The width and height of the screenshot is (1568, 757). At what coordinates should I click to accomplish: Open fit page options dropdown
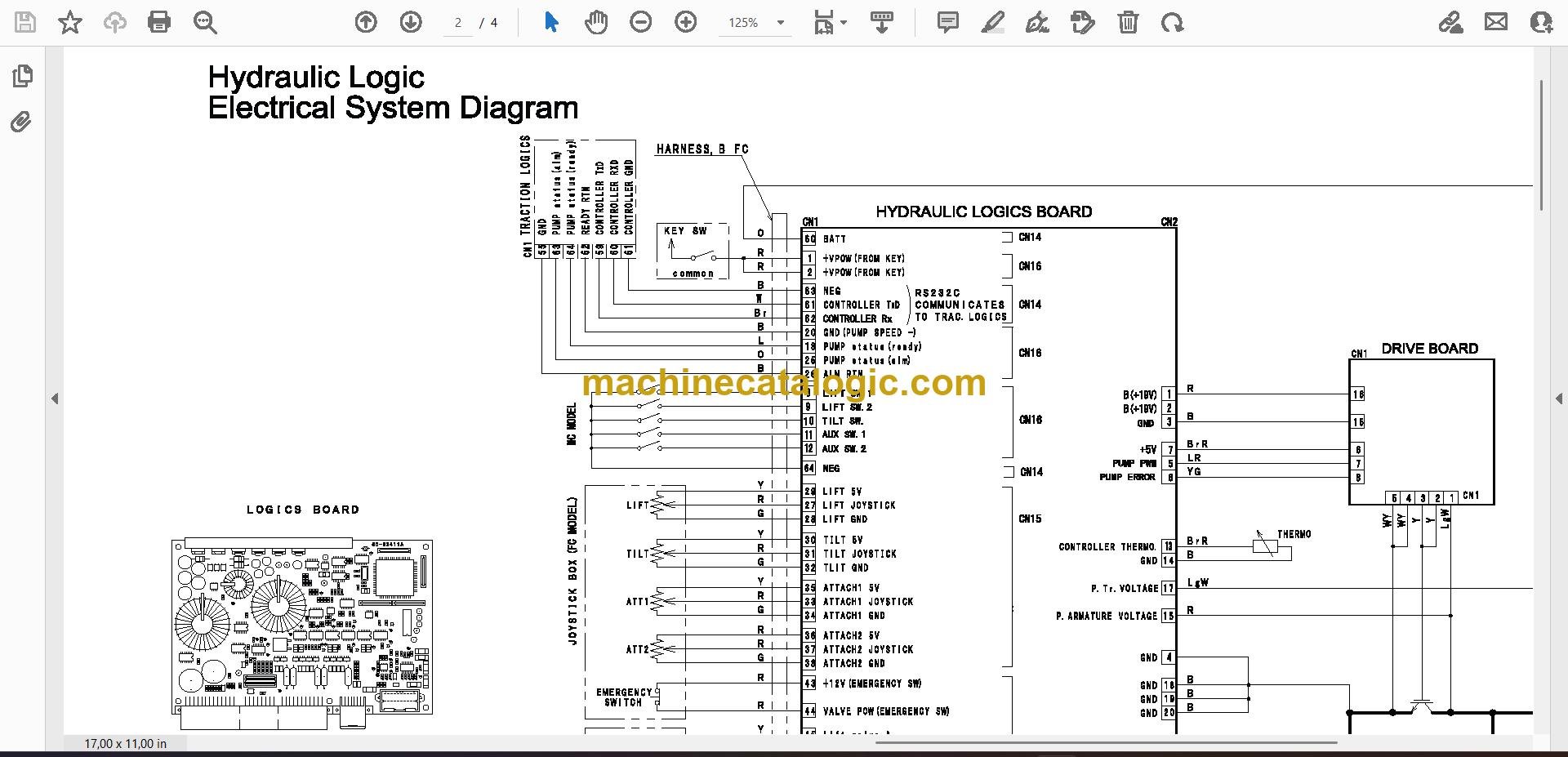pos(831,23)
